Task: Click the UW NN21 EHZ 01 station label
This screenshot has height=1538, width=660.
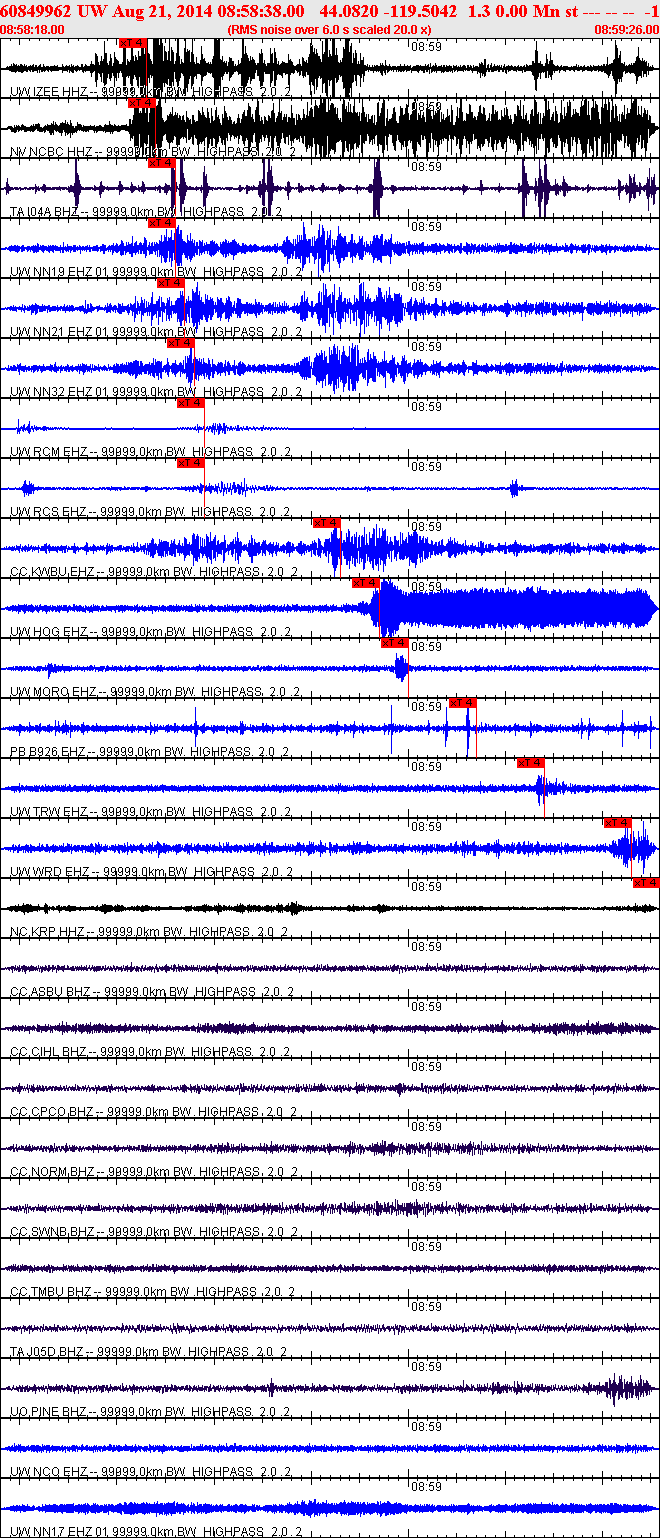Action: click(154, 331)
